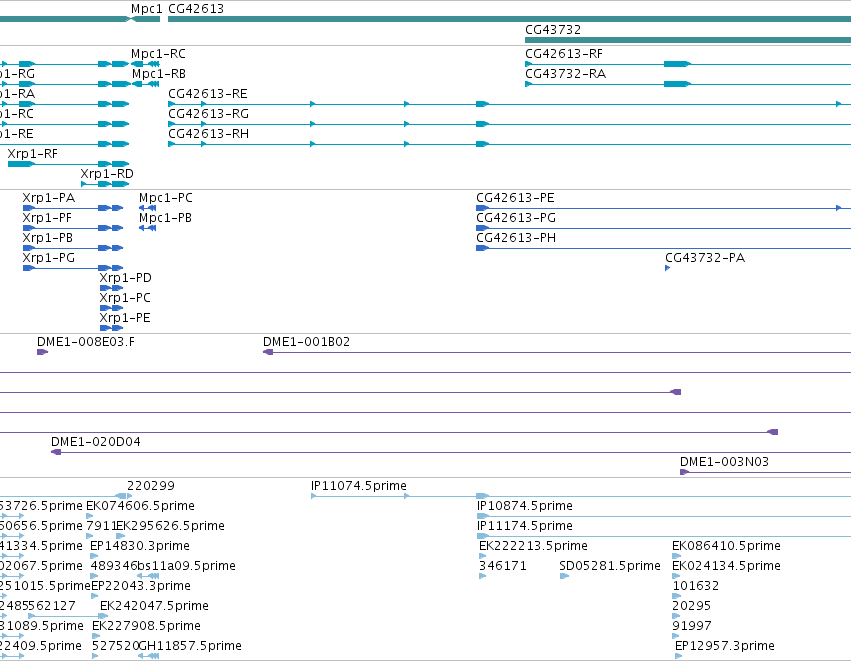Select transcript label Mpc1-RC

coord(158,54)
